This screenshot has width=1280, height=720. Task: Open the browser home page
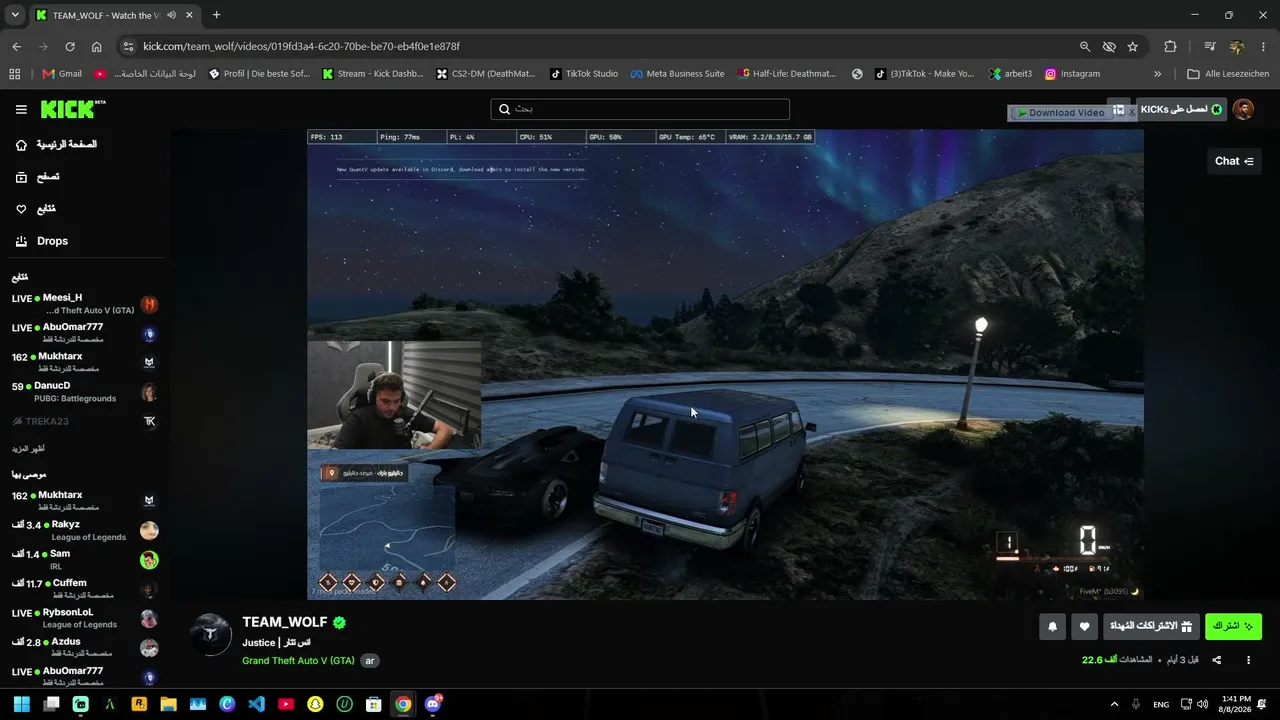click(x=96, y=46)
